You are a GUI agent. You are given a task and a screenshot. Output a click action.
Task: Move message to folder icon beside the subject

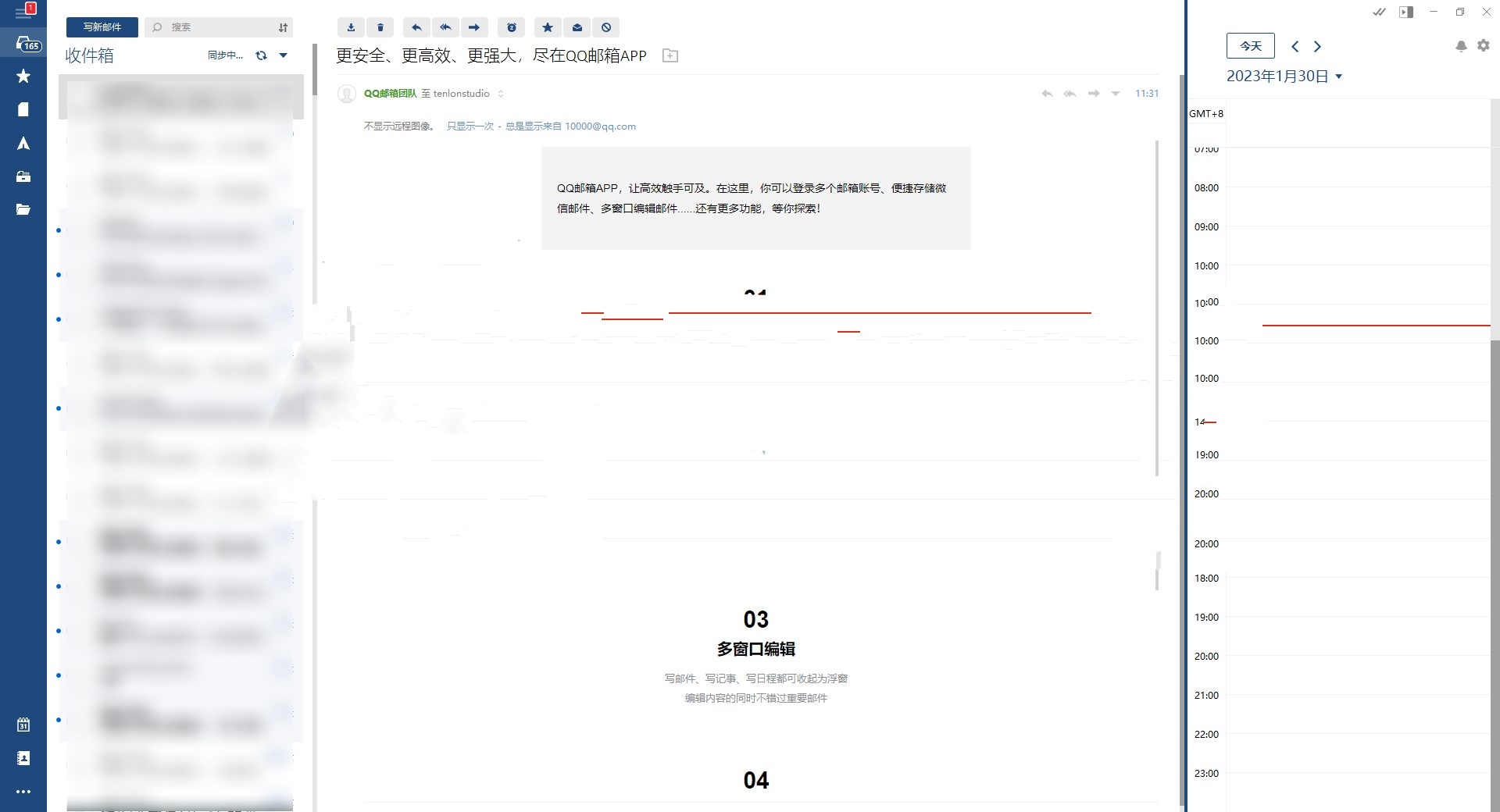coord(670,55)
